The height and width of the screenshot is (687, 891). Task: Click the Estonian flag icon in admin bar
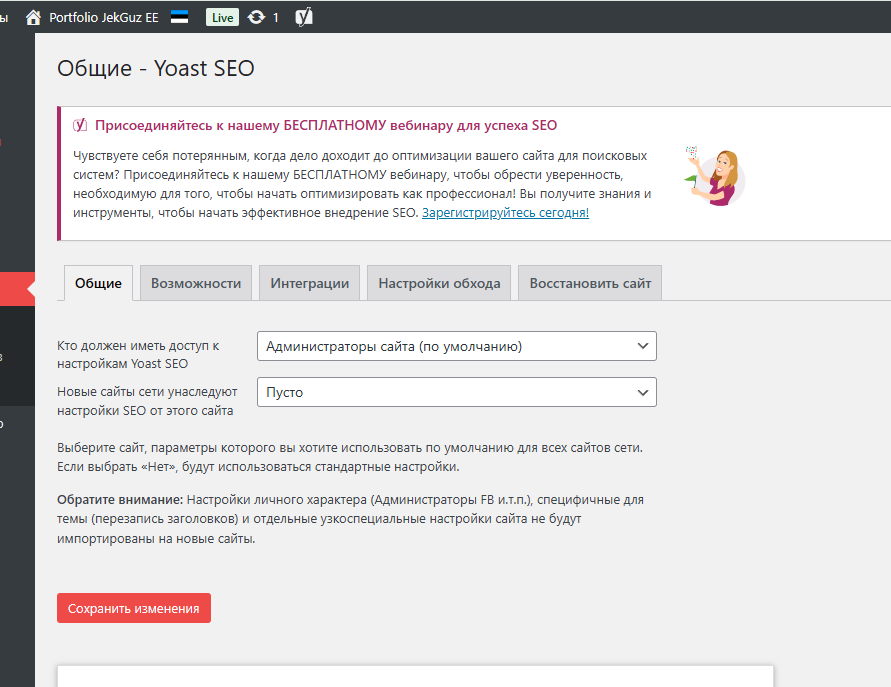pos(180,17)
